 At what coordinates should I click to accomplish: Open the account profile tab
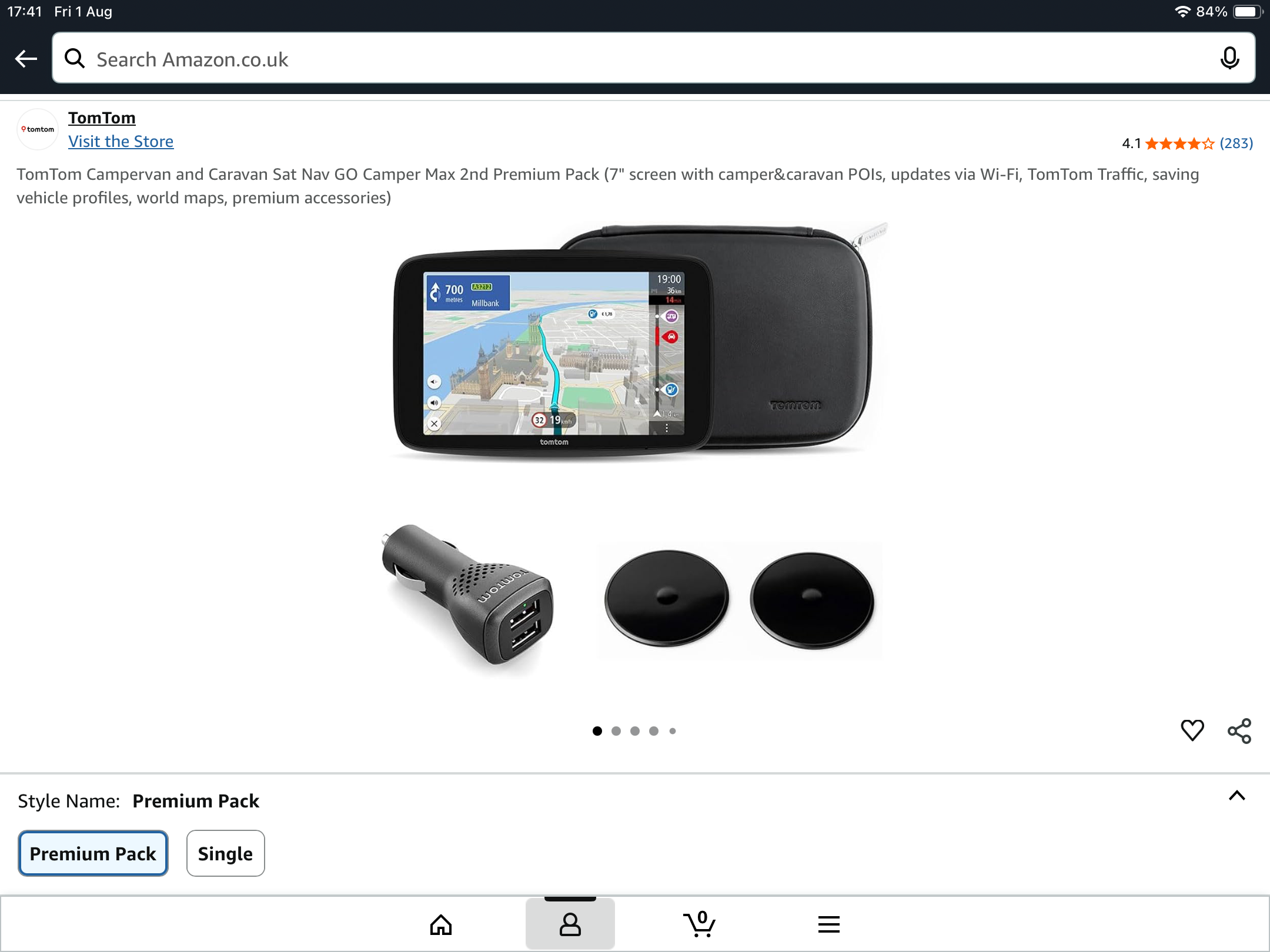coord(570,924)
